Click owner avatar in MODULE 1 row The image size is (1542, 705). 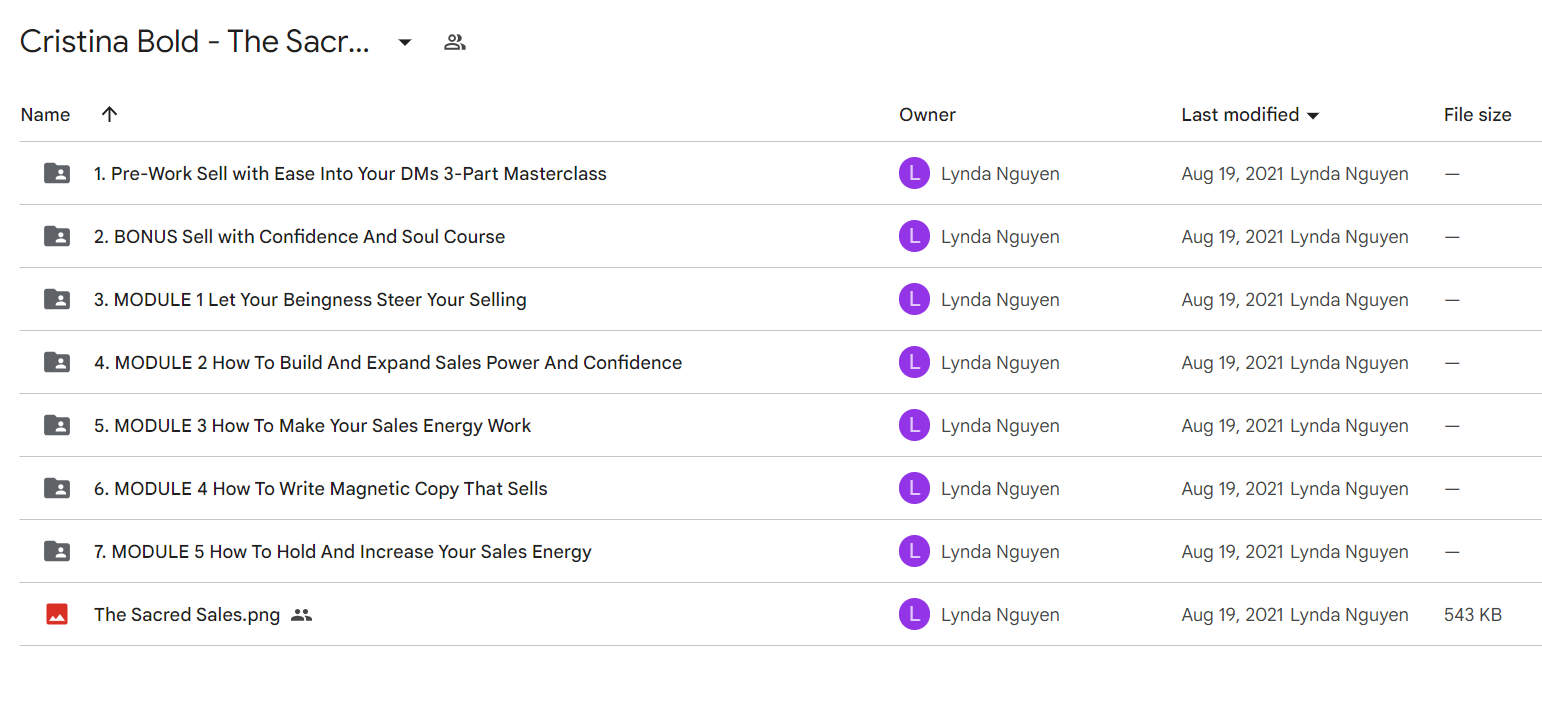[914, 299]
